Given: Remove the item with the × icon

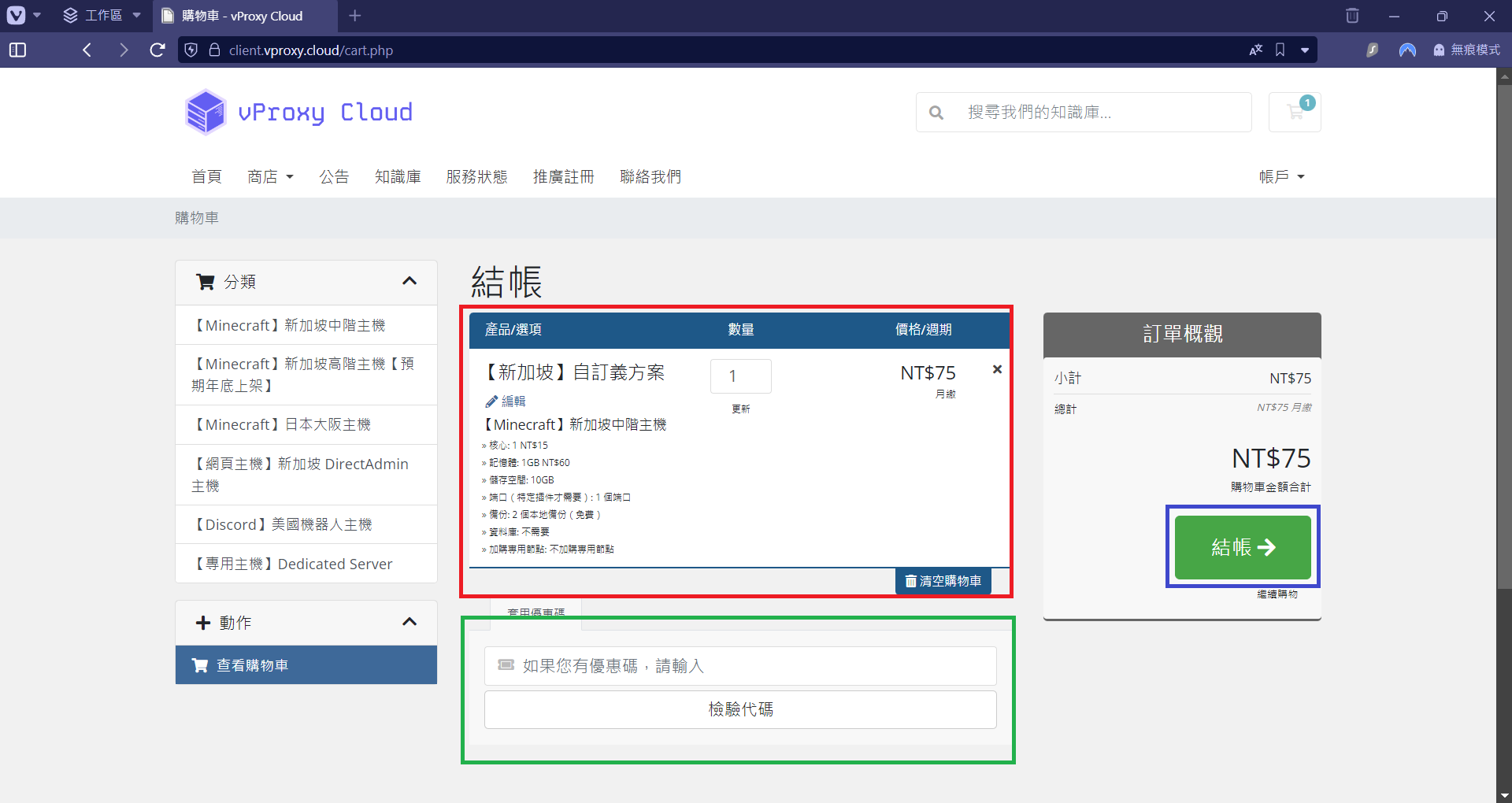Looking at the screenshot, I should [x=997, y=369].
